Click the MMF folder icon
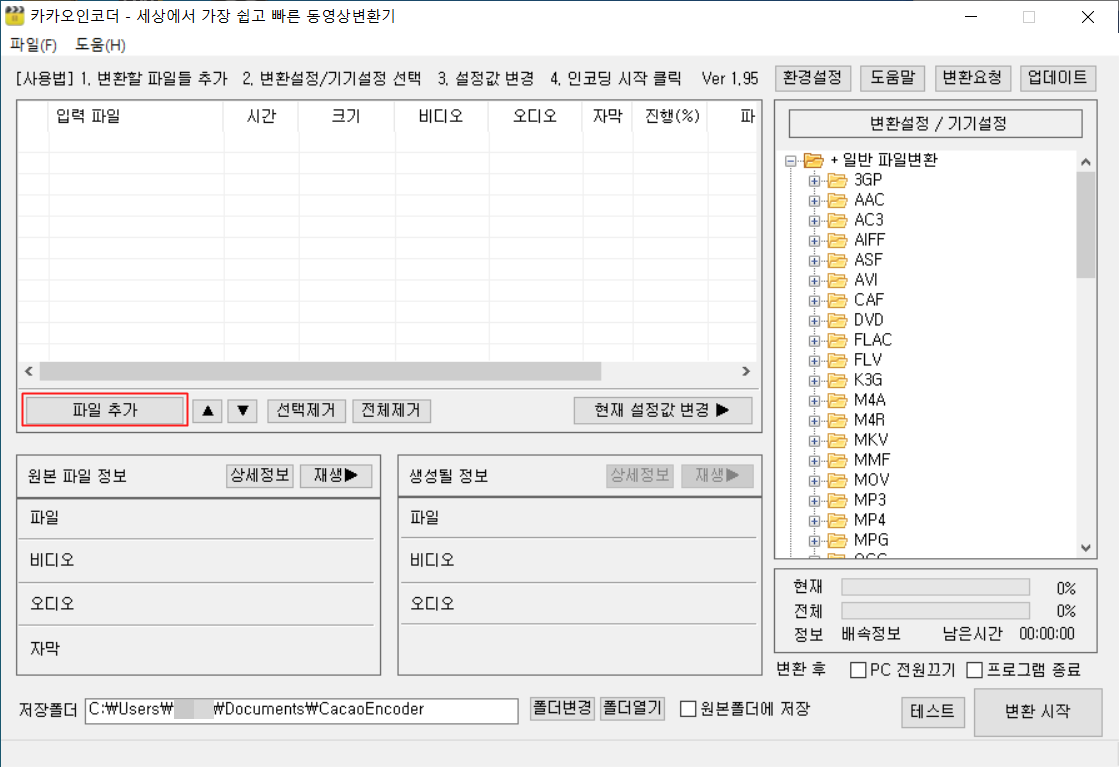Image resolution: width=1119 pixels, height=767 pixels. click(x=837, y=460)
